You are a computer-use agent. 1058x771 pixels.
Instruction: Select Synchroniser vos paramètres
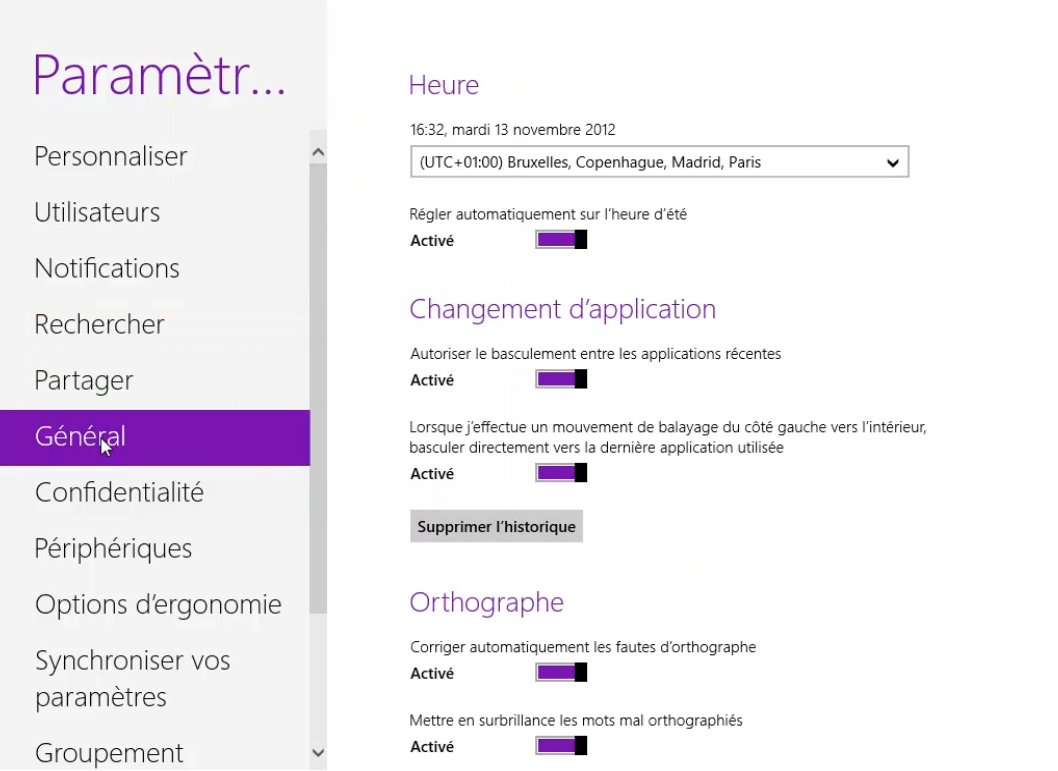coord(132,678)
